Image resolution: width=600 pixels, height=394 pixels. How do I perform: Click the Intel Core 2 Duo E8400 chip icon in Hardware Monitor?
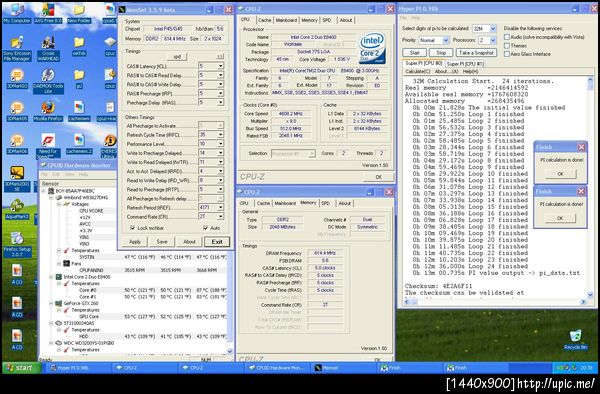[x=59, y=277]
